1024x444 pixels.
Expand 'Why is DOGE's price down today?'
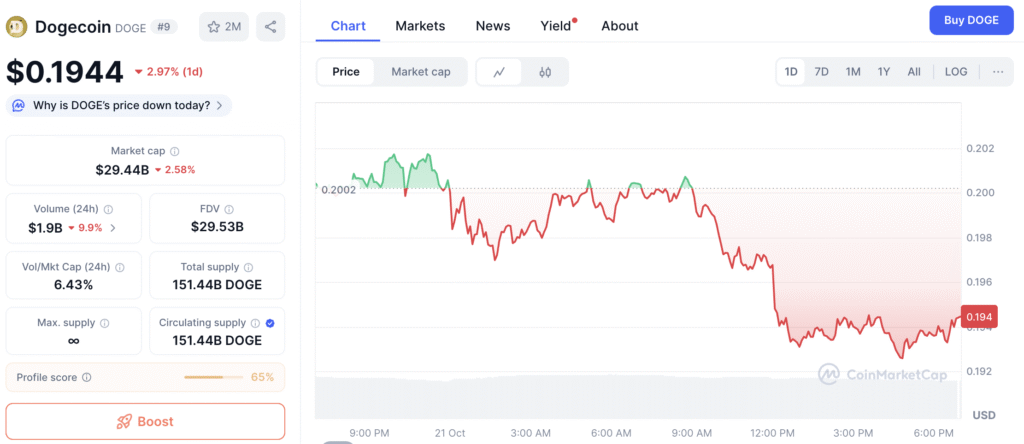119,106
